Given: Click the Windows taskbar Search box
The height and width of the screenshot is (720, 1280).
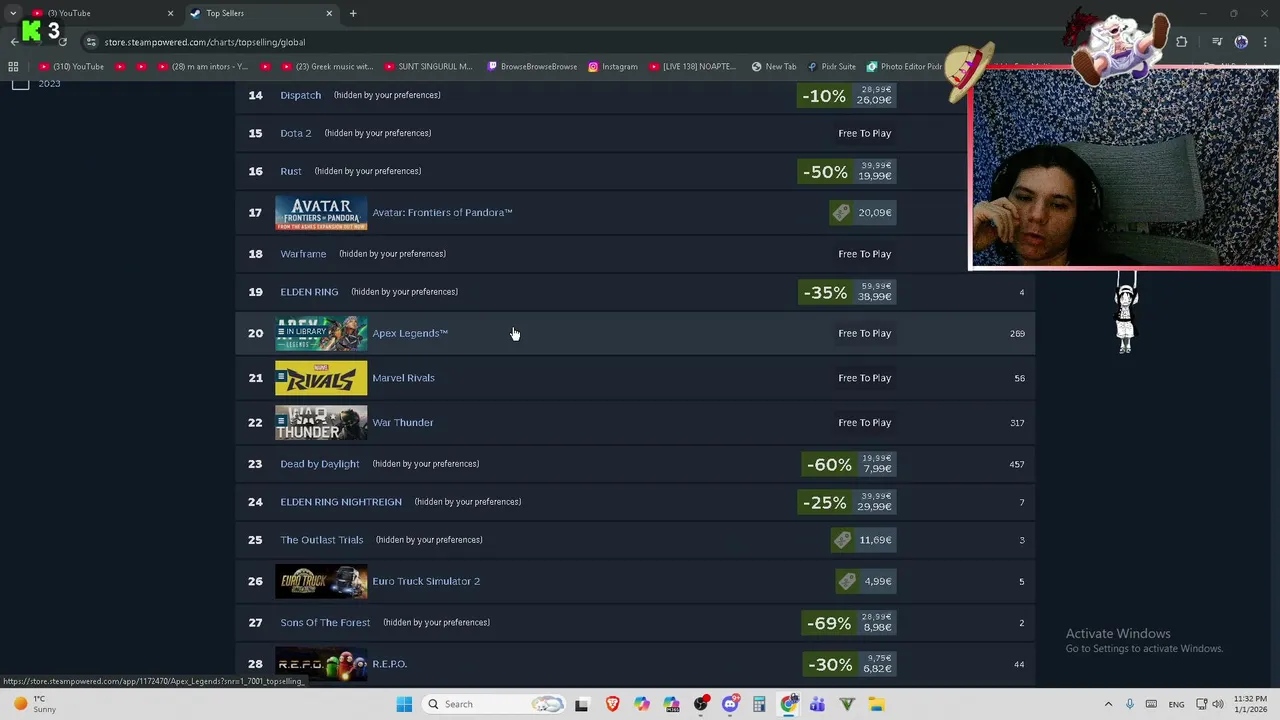Looking at the screenshot, I should pyautogui.click(x=494, y=704).
